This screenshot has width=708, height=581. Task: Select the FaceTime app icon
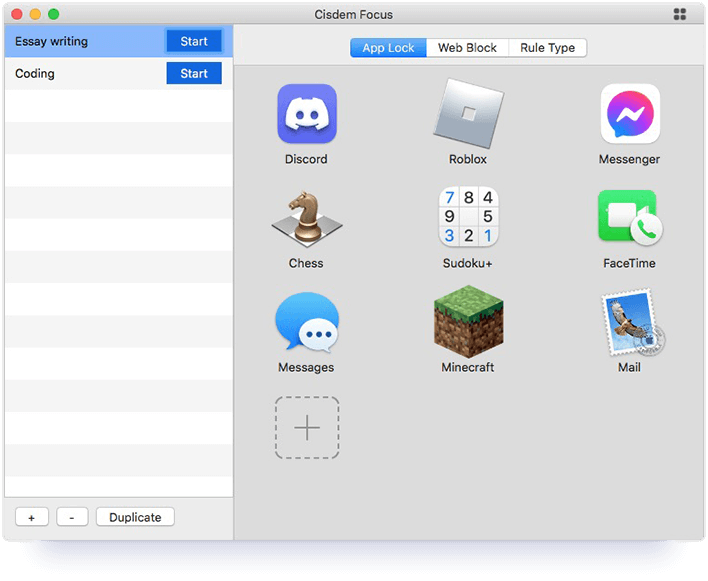tap(630, 218)
